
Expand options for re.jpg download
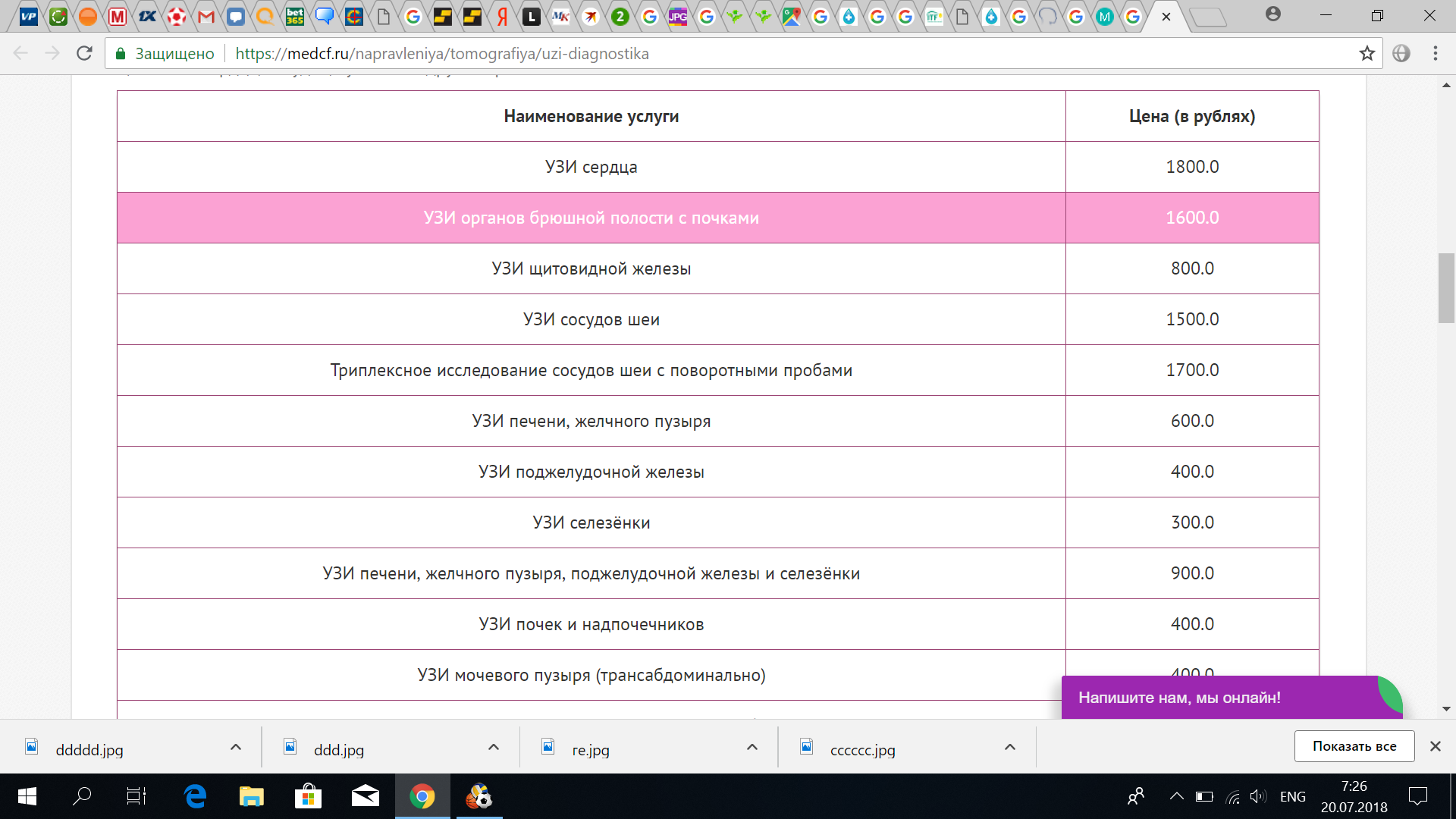point(752,748)
